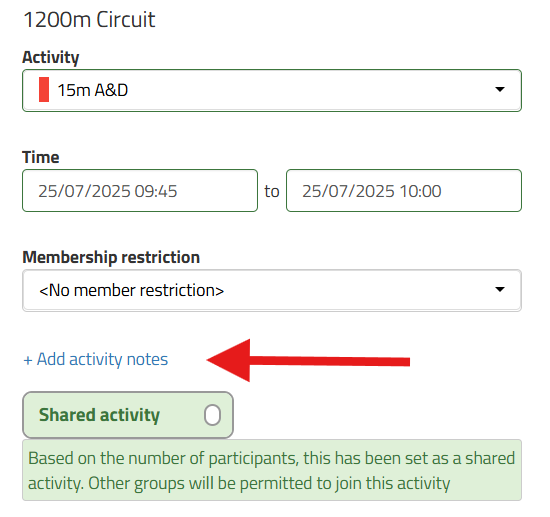Toggle the Shared activity switch
Image resolution: width=550 pixels, height=517 pixels.
tap(212, 415)
